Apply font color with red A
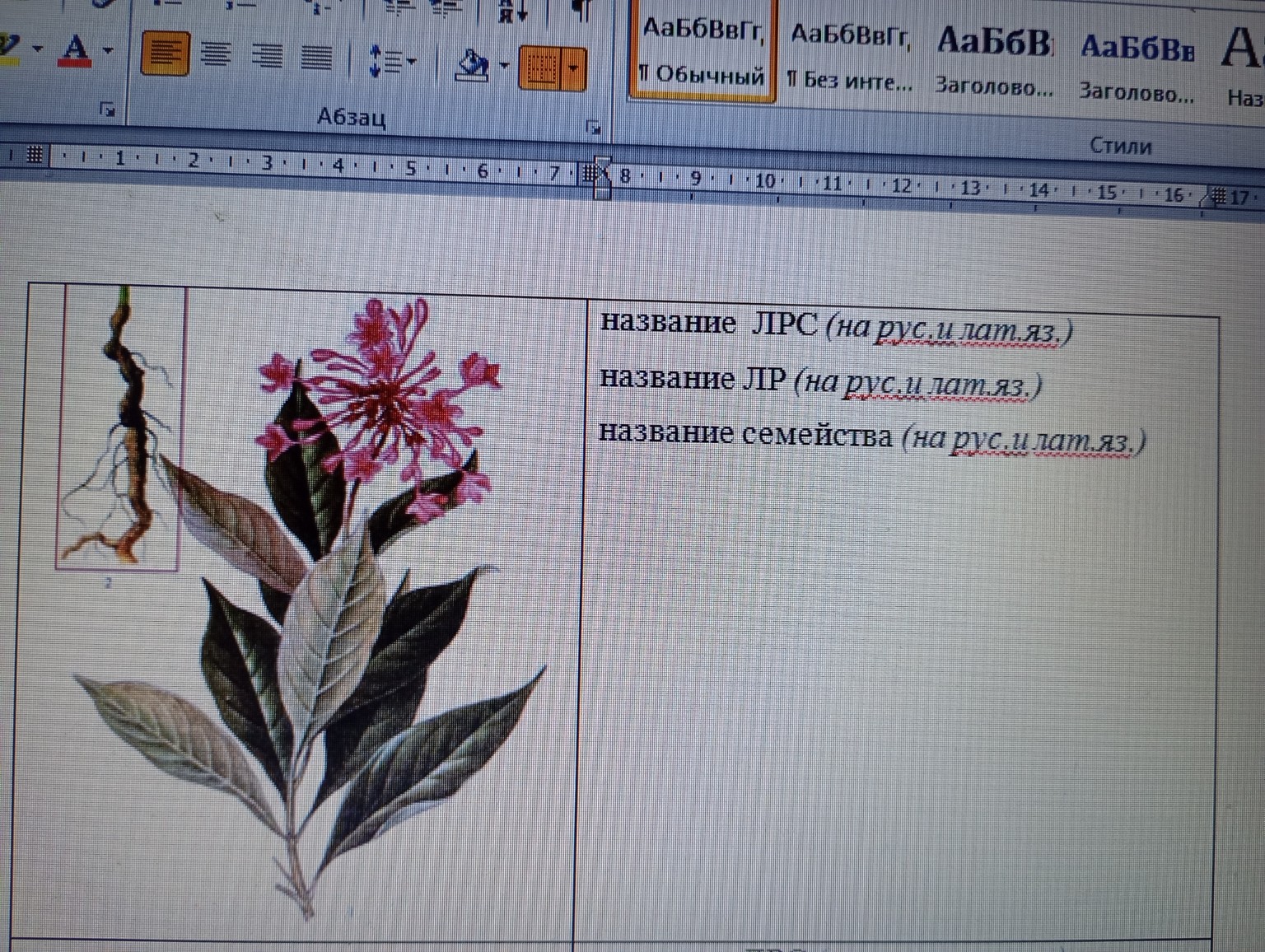 pos(76,49)
